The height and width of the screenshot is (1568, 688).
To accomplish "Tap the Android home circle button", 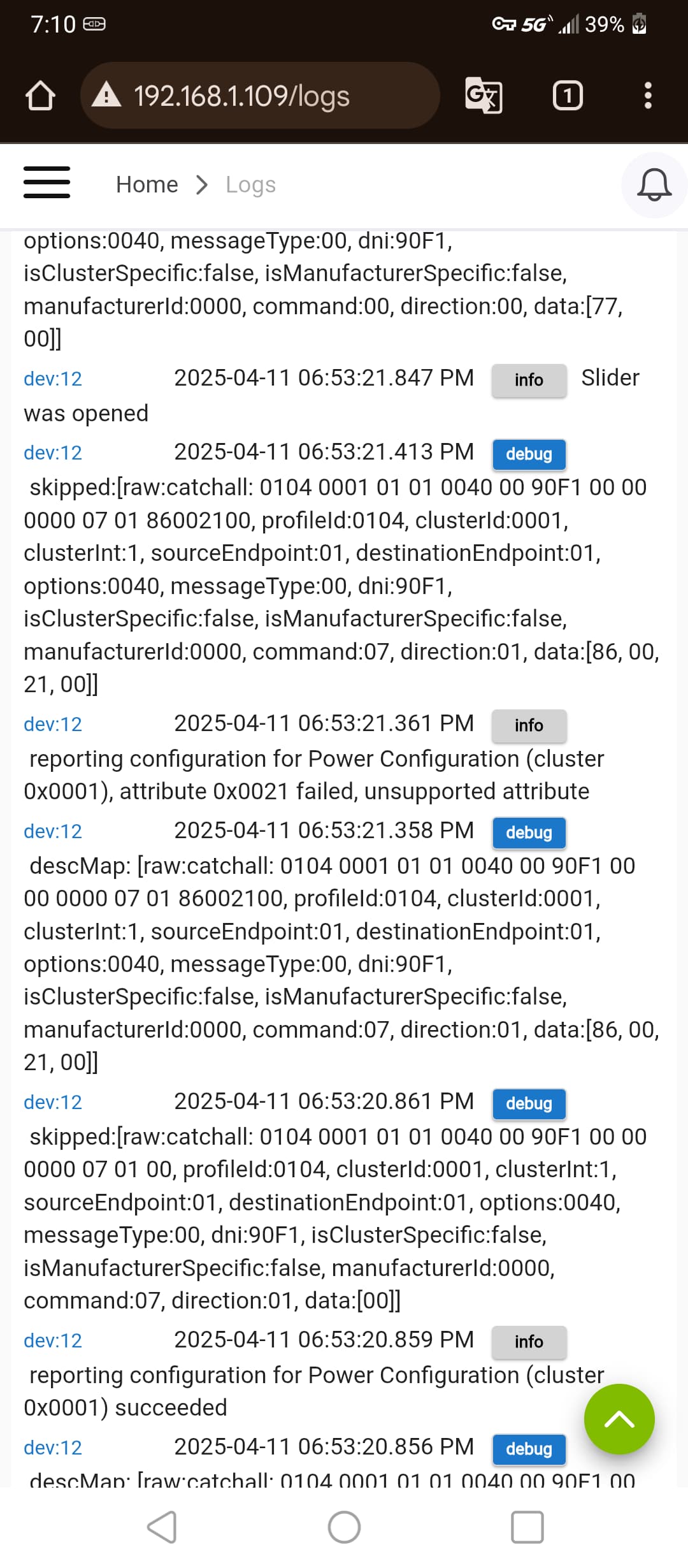I will click(344, 1527).
